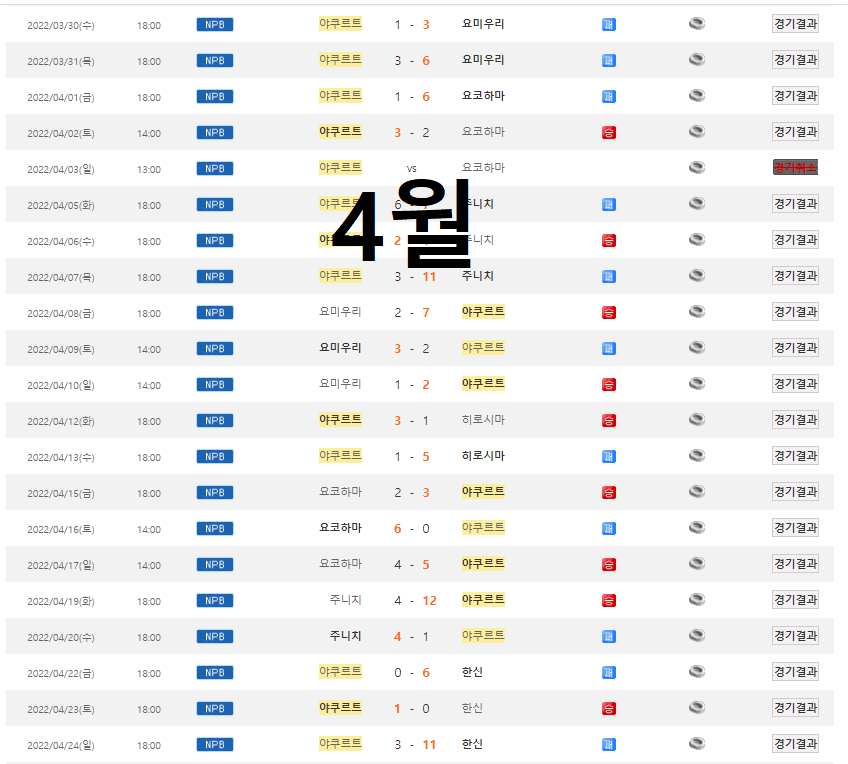Open 경기결과 for the 2022/04/12 game
The height and width of the screenshot is (764, 848).
pos(795,420)
